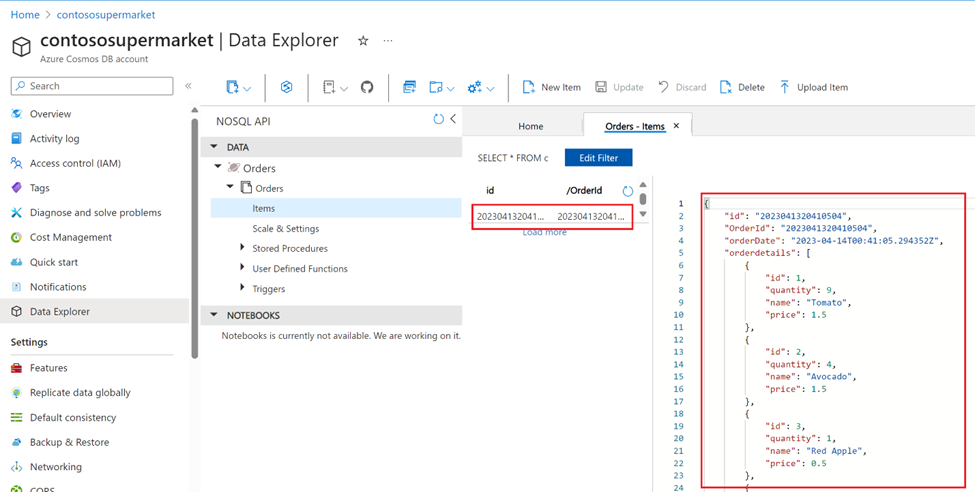Click the New Notebook toolbar icon
The width and height of the screenshot is (975, 492).
(329, 88)
